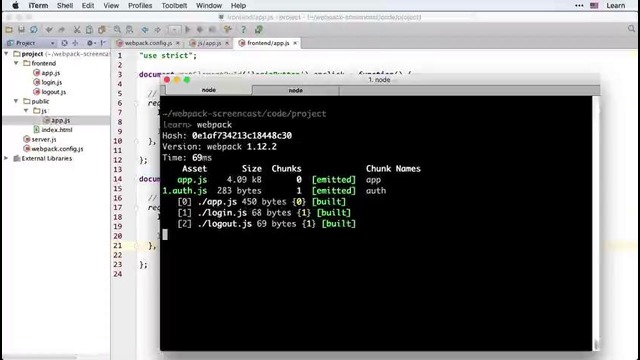Click the Paste clipboard toolbar icon
The height and width of the screenshot is (360, 640).
(102, 29)
